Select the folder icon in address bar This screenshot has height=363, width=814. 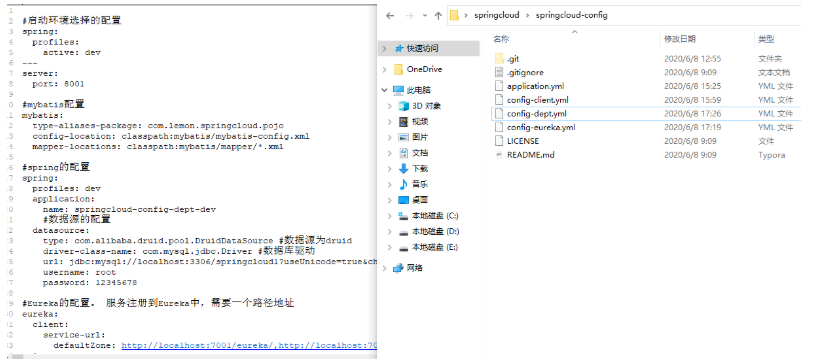[x=454, y=15]
